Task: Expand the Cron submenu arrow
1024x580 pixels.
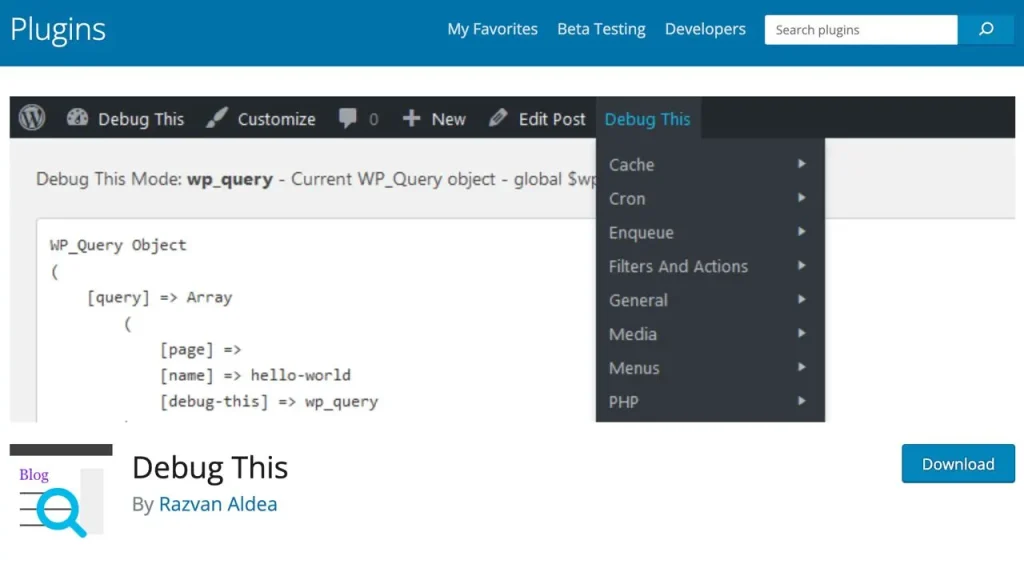Action: pyautogui.click(x=802, y=198)
